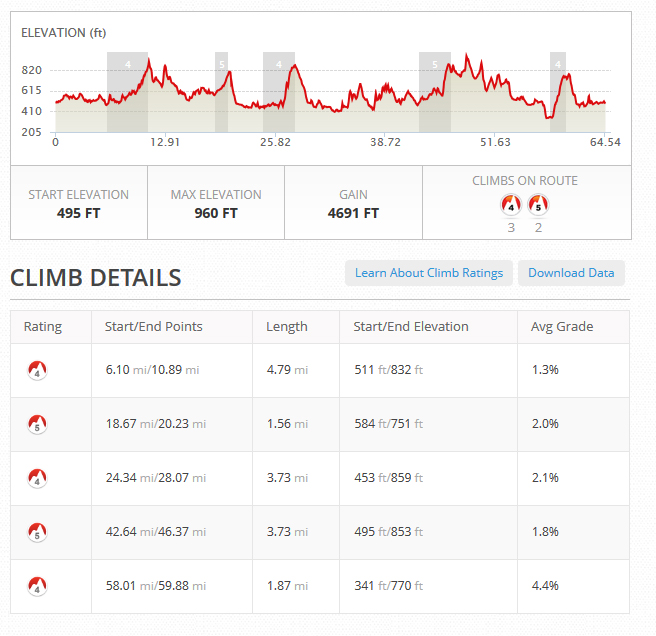Image resolution: width=656 pixels, height=636 pixels.
Task: Click the Download Data button
Action: pos(571,273)
